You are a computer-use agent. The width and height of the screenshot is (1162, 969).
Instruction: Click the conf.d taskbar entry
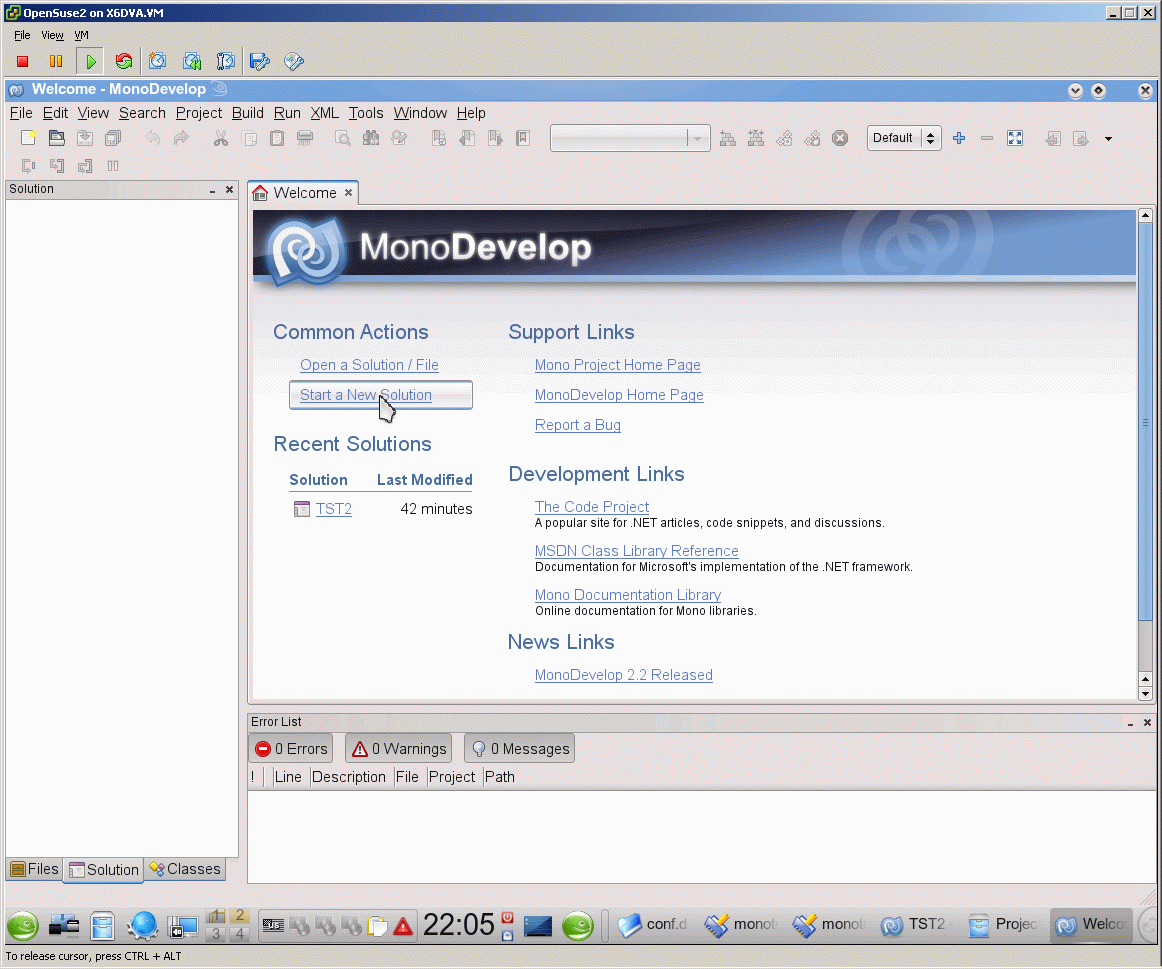[652, 925]
